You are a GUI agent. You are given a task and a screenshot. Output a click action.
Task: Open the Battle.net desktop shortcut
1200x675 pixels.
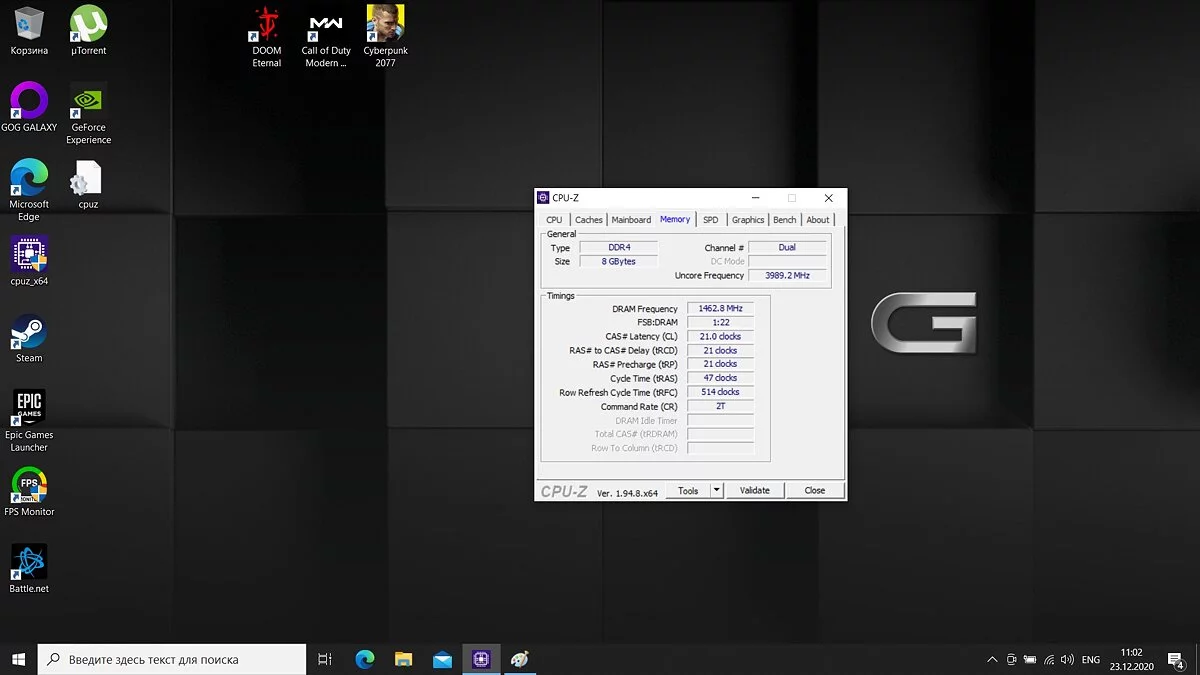(x=29, y=563)
